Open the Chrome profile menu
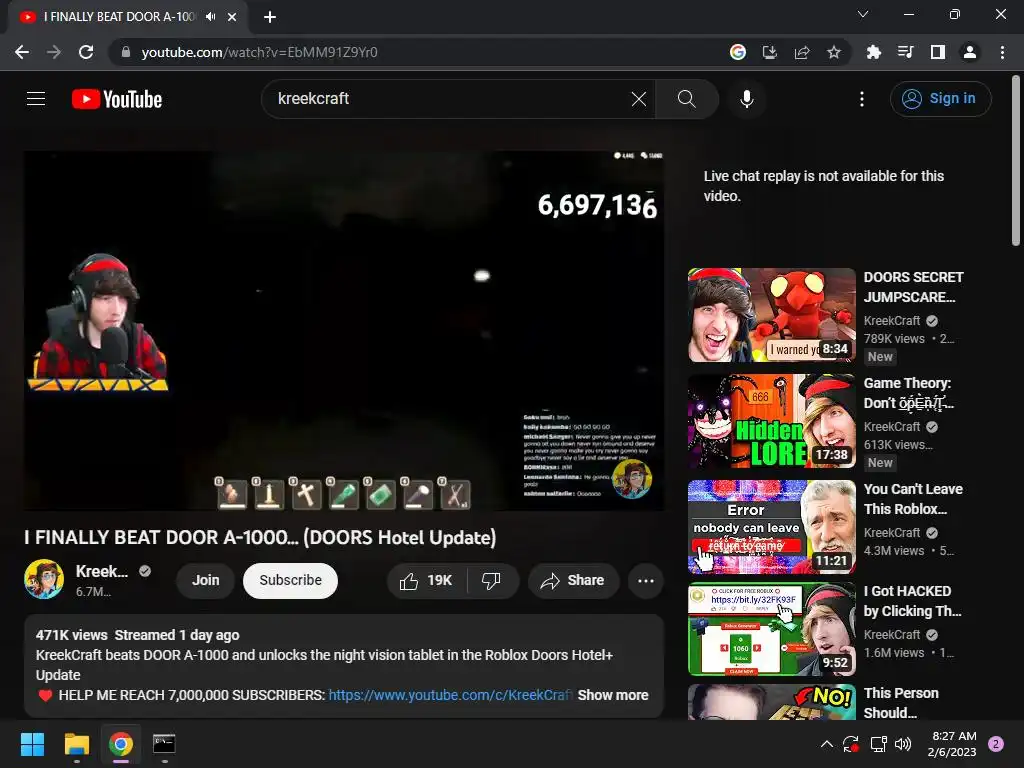This screenshot has height=768, width=1024. (970, 52)
